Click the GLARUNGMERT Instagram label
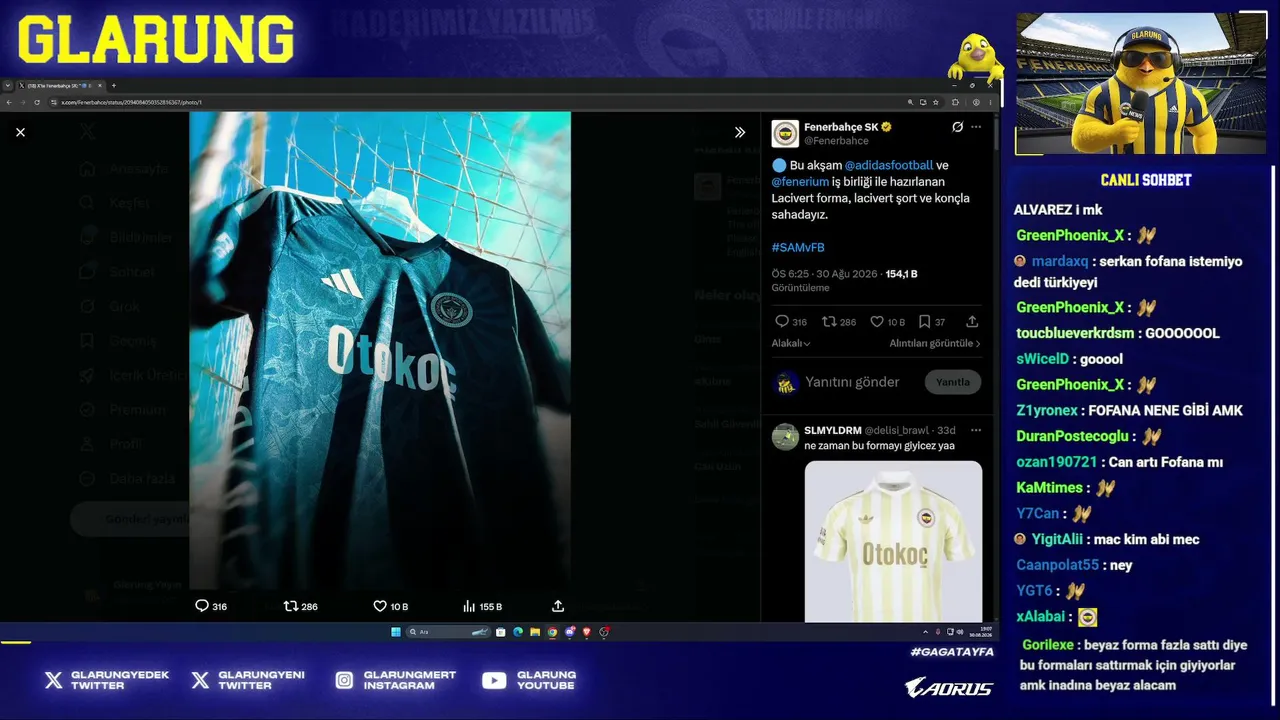This screenshot has height=720, width=1280. [410, 680]
